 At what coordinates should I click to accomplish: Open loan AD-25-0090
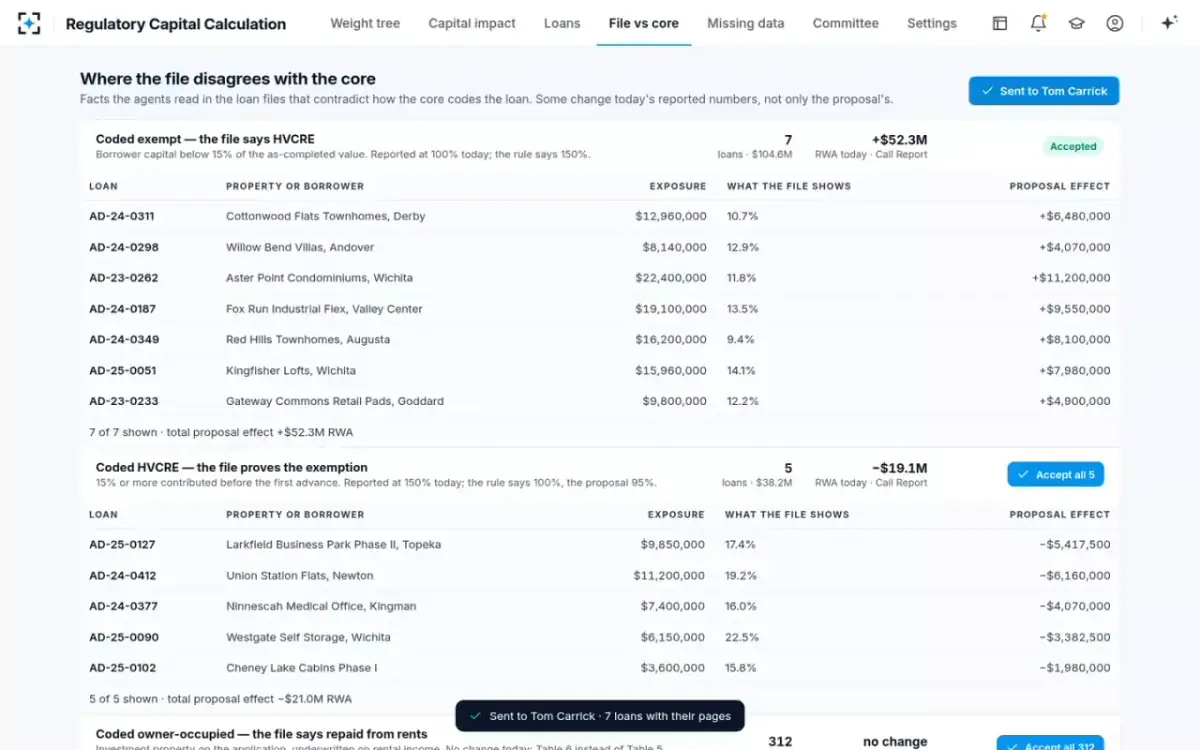(x=124, y=637)
